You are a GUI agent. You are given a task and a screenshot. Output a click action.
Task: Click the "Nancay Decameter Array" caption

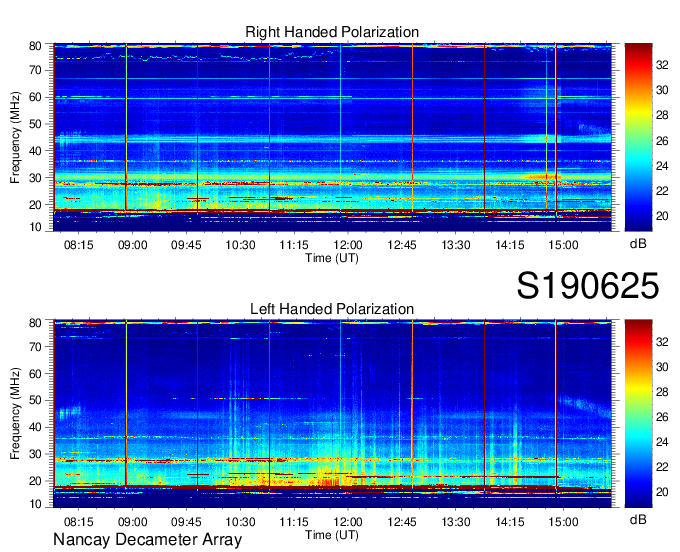coord(147,540)
